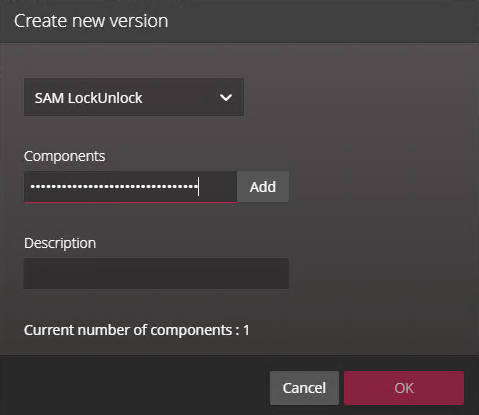Screen dimensions: 479x415
Task: Click the component count value 1
Action: [x=246, y=330]
